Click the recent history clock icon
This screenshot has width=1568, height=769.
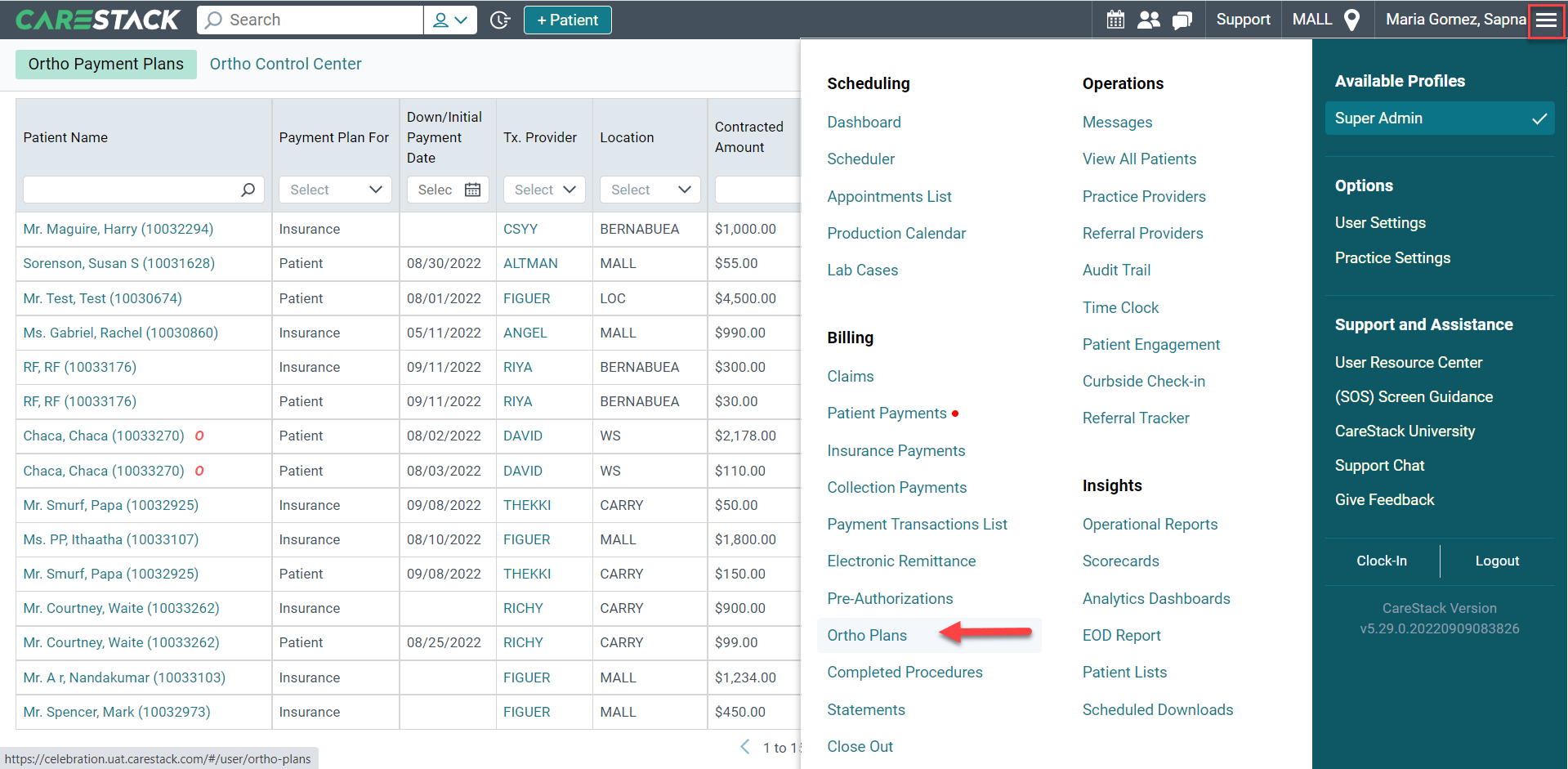coord(500,20)
